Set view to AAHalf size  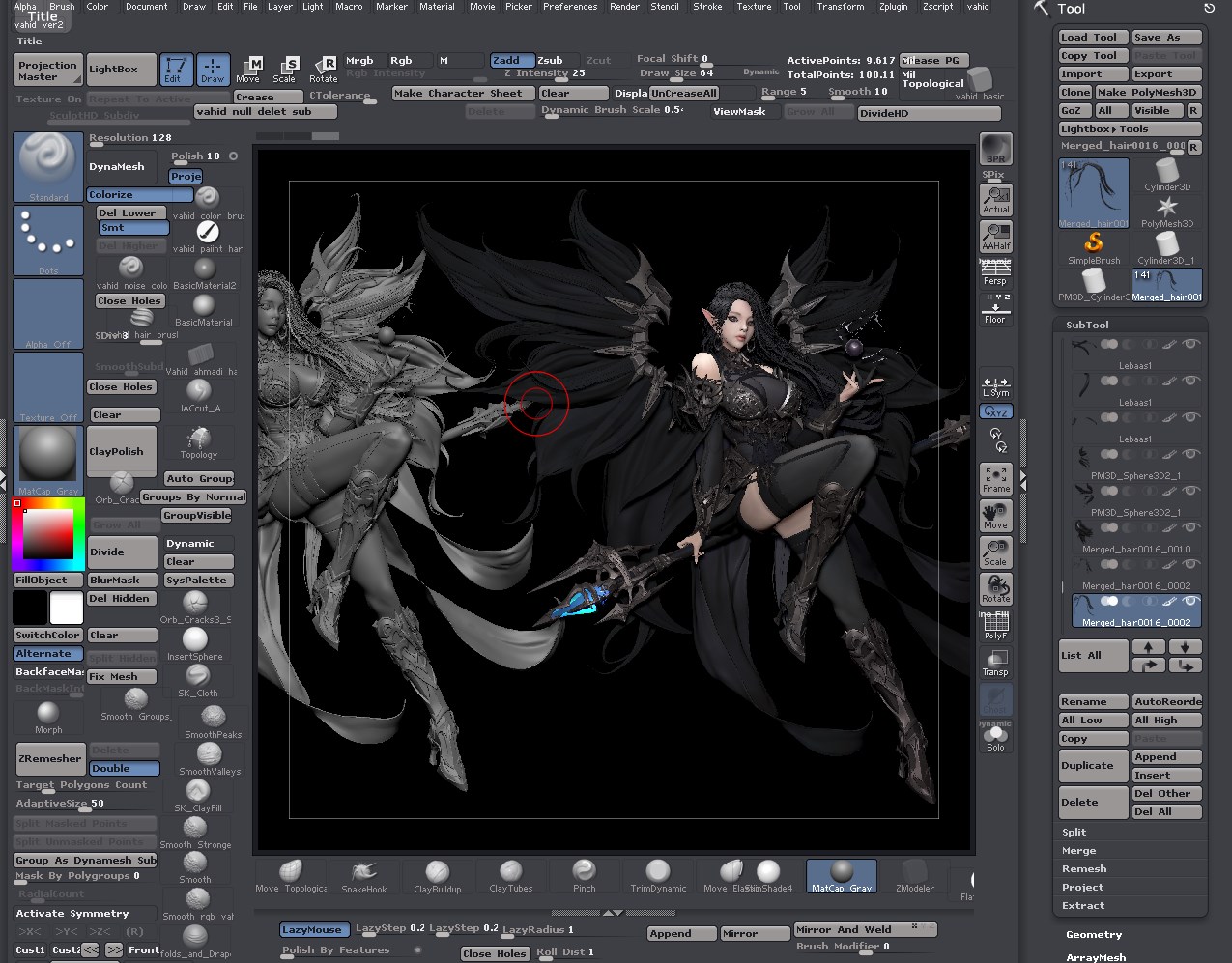coord(996,236)
